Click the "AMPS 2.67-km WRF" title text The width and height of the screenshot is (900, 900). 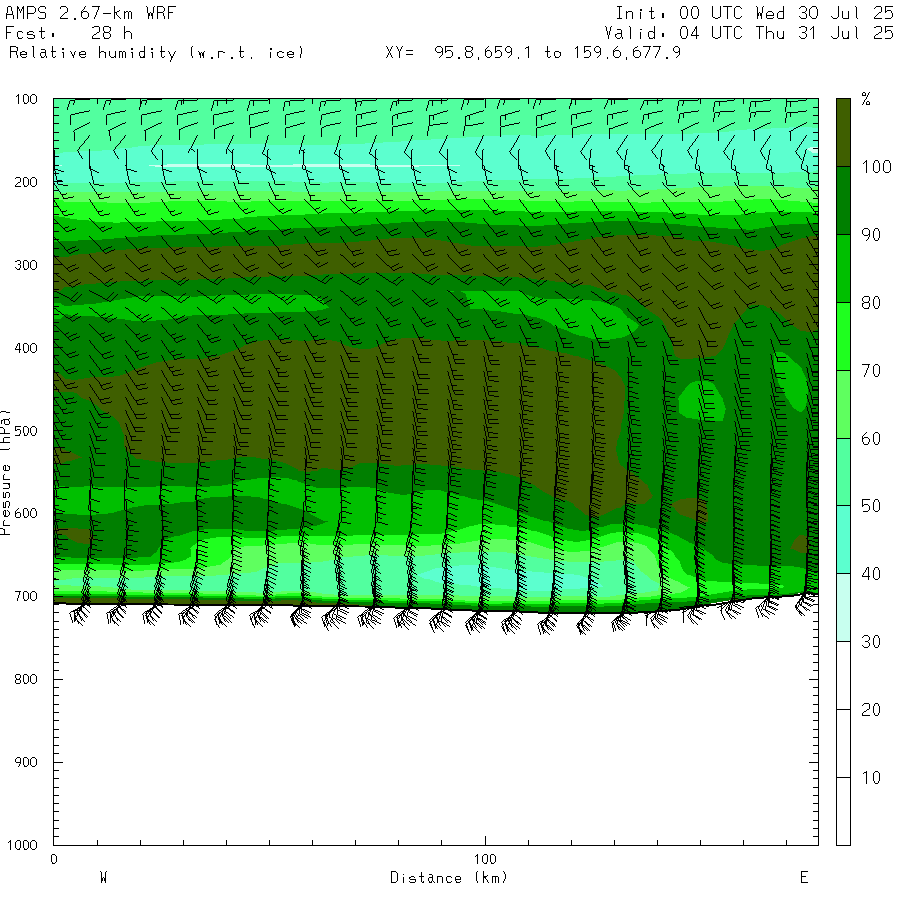pyautogui.click(x=90, y=13)
